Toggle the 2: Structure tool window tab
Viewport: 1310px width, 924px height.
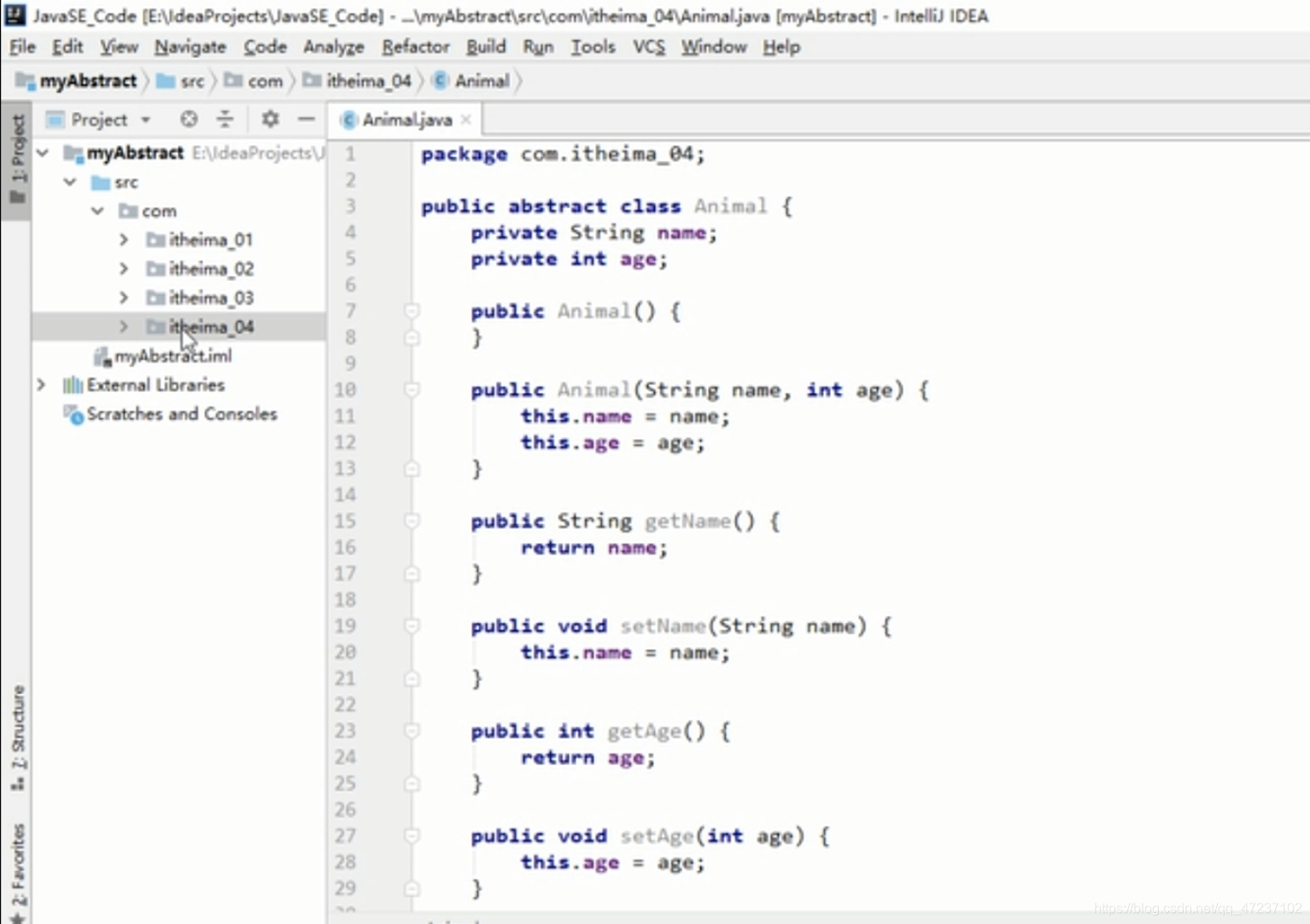click(17, 737)
